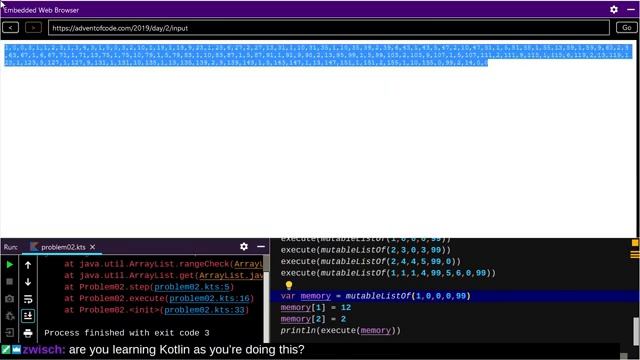The width and height of the screenshot is (640, 360).
Task: Open problem02.kts:5 stack trace link
Action: [192, 287]
